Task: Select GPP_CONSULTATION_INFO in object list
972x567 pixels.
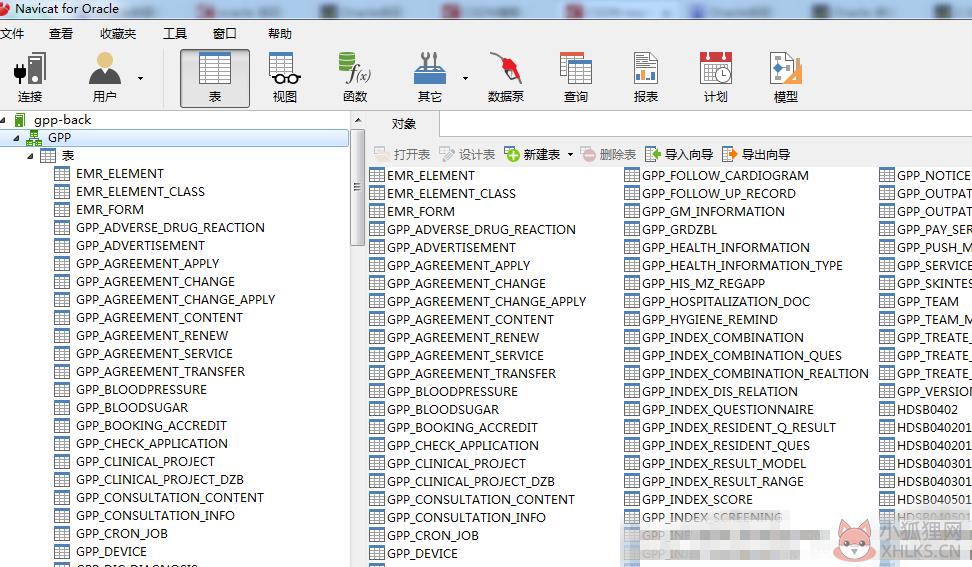Action: (466, 517)
